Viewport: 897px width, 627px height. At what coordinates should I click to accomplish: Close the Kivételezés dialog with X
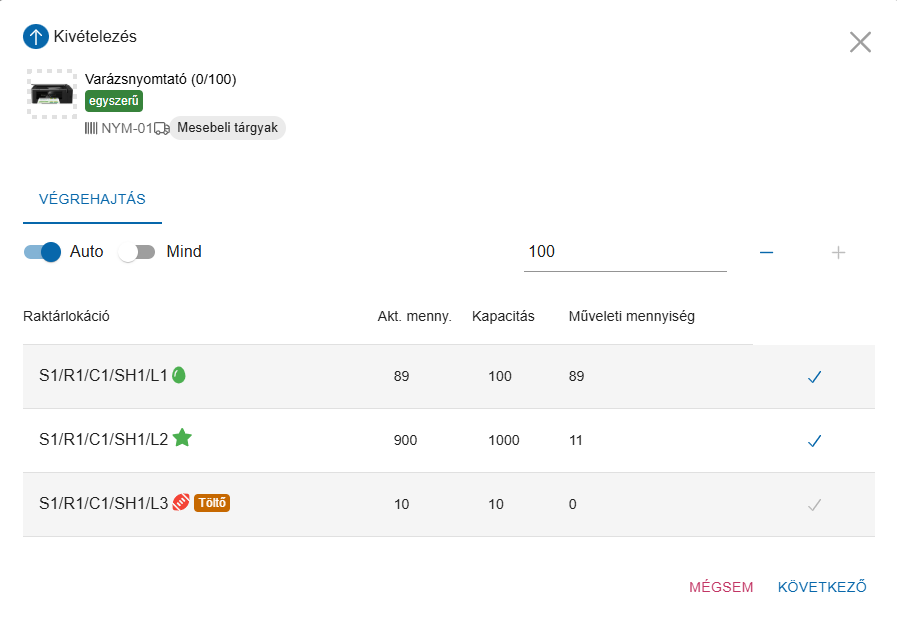click(860, 42)
